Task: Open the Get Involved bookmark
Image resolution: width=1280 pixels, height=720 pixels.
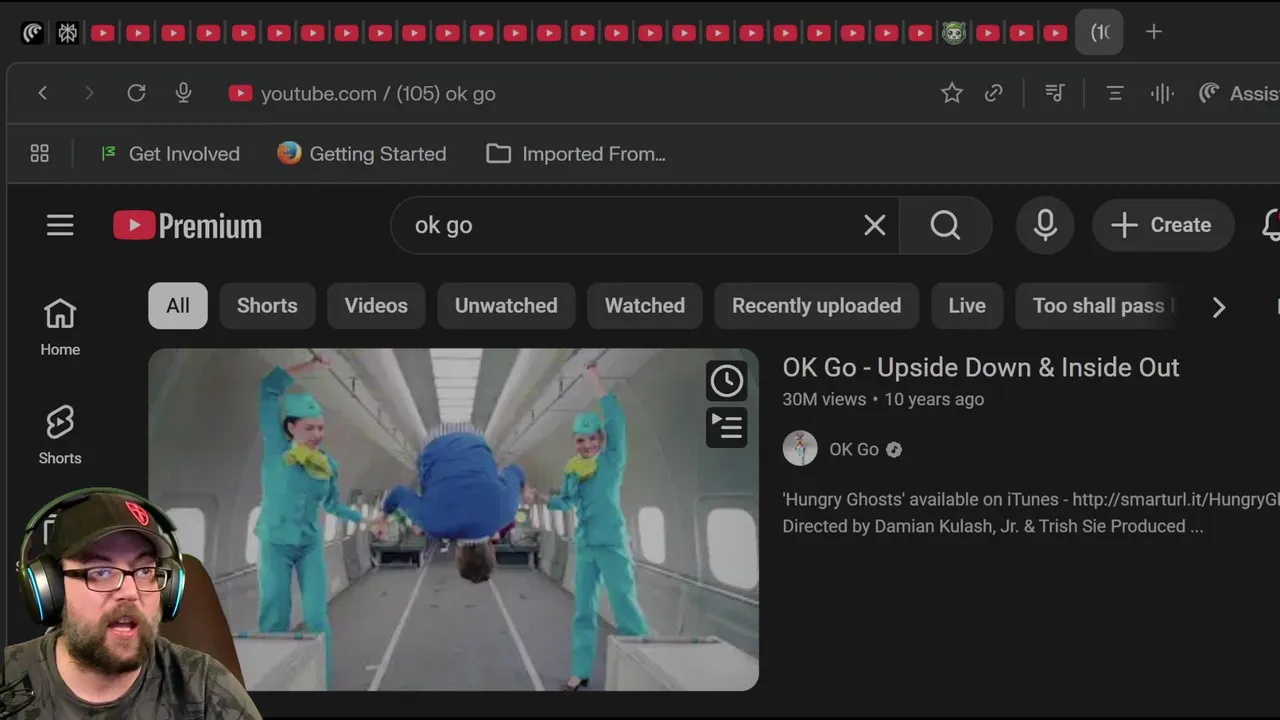Action: (170, 153)
